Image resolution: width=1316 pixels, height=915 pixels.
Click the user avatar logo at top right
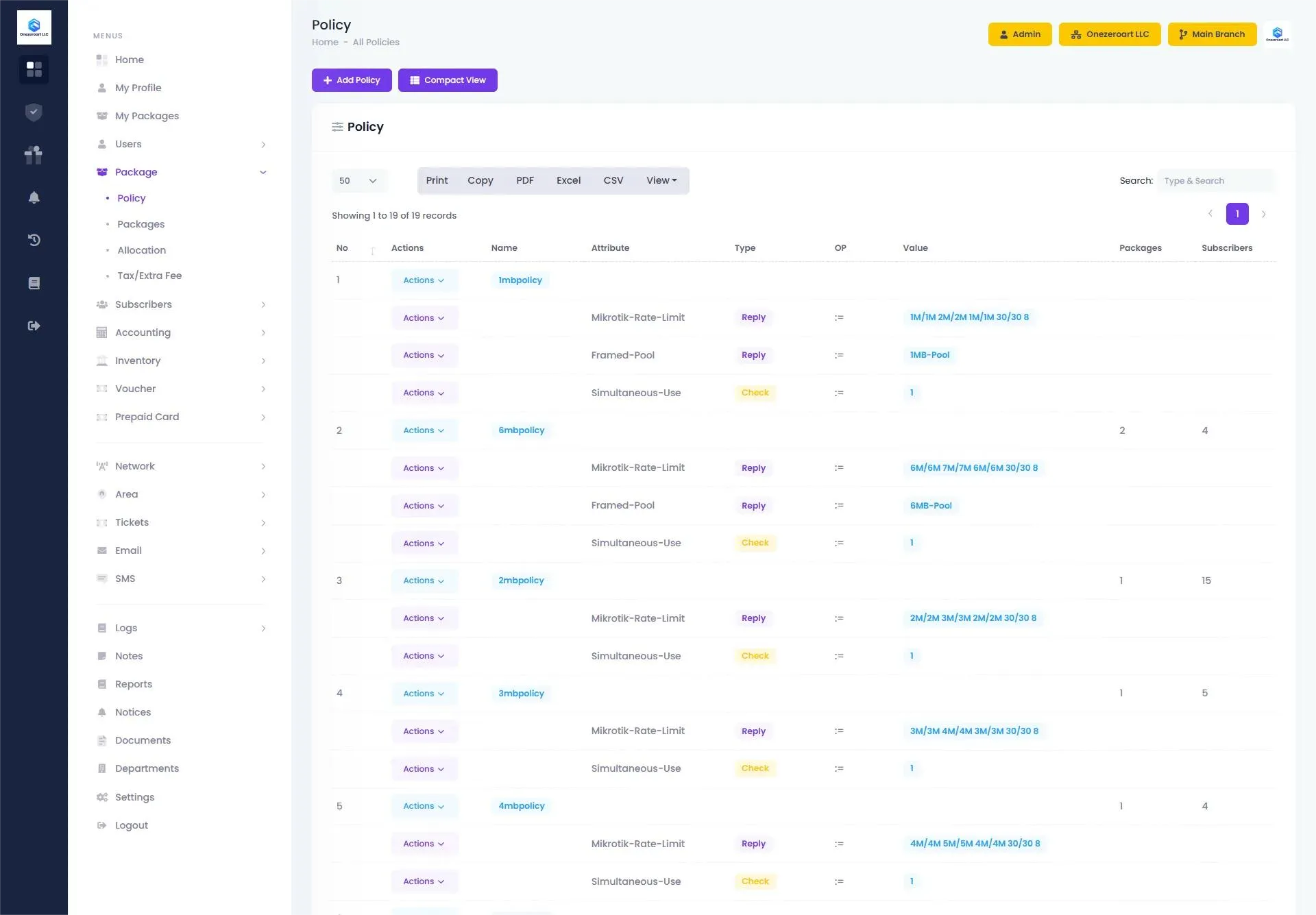[x=1277, y=34]
